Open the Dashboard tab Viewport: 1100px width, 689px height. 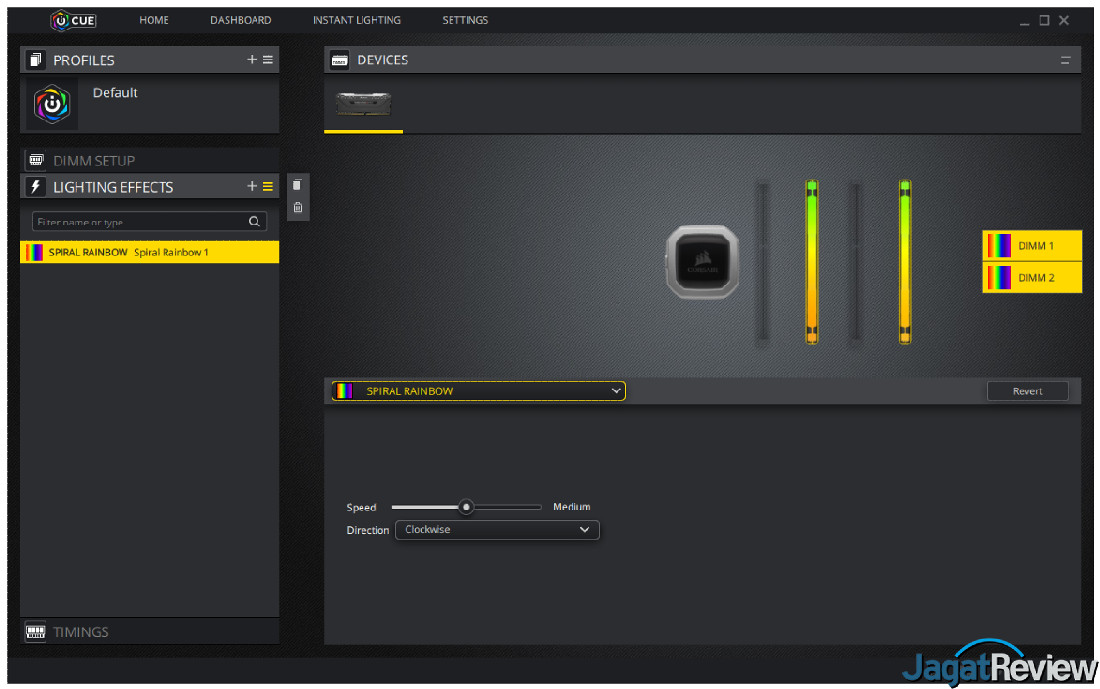click(x=240, y=20)
